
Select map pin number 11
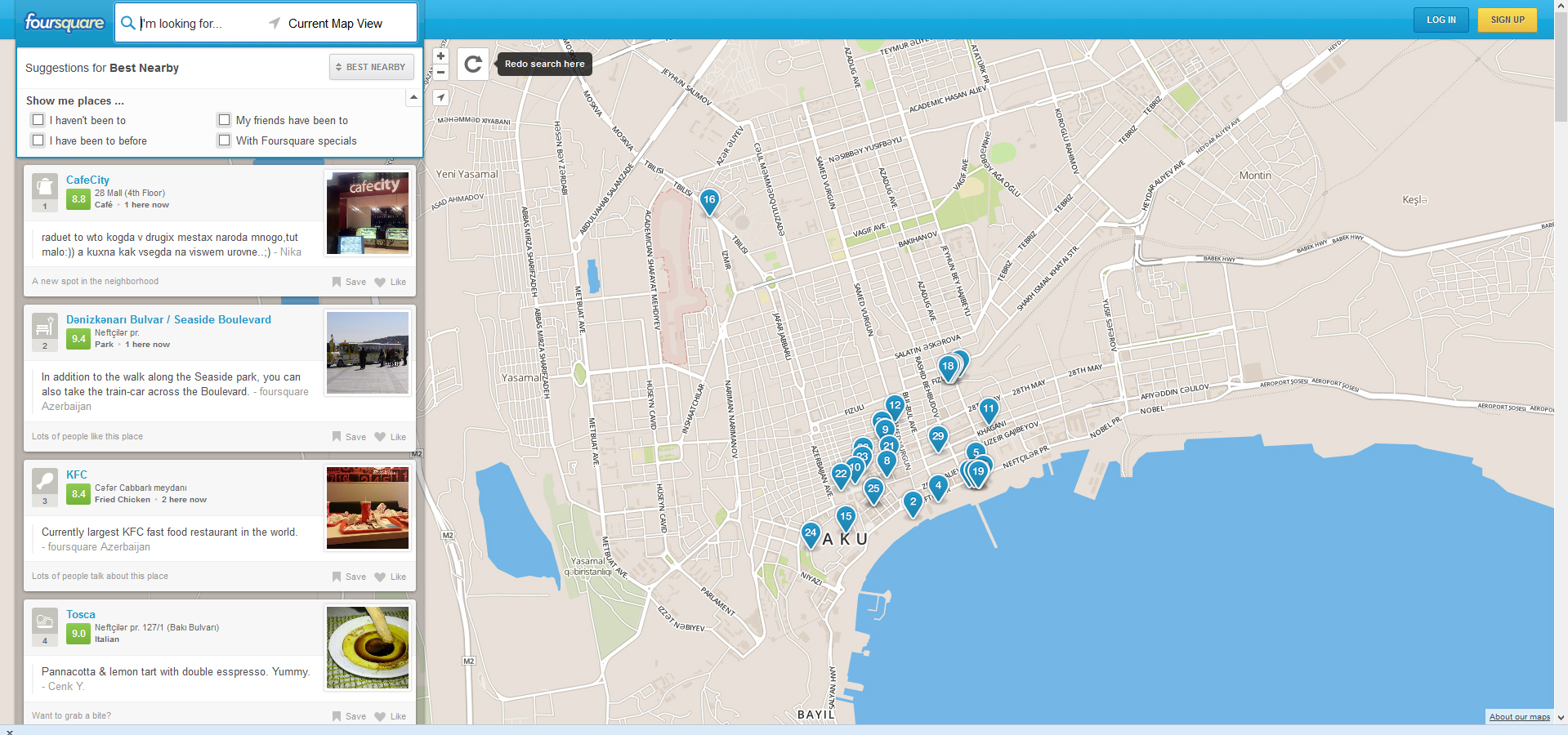(989, 410)
